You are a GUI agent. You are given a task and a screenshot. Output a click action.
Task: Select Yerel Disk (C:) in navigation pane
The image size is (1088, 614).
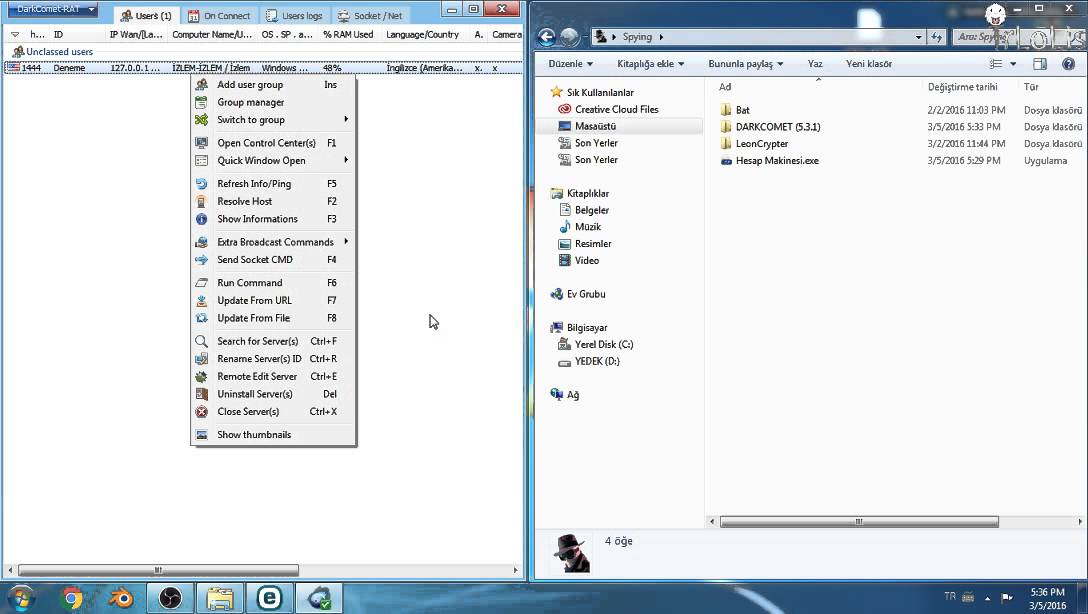coord(604,345)
